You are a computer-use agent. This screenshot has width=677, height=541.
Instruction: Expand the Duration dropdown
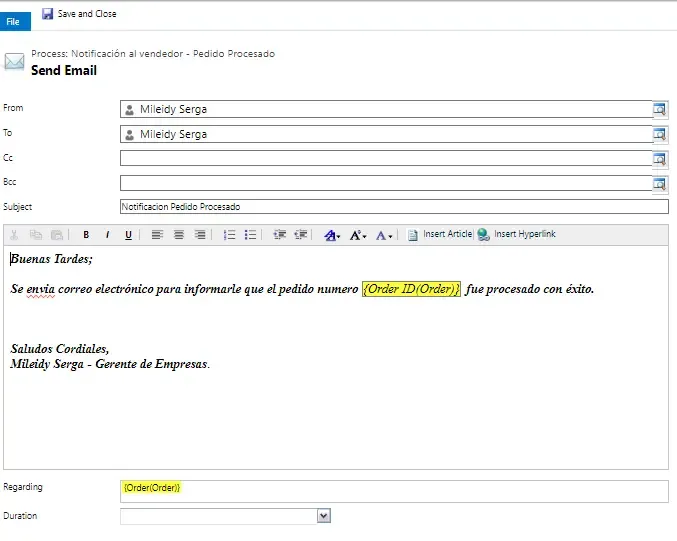(x=323, y=516)
